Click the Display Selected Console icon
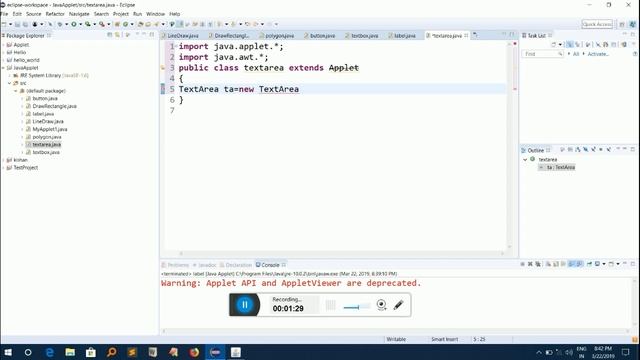 click(597, 264)
